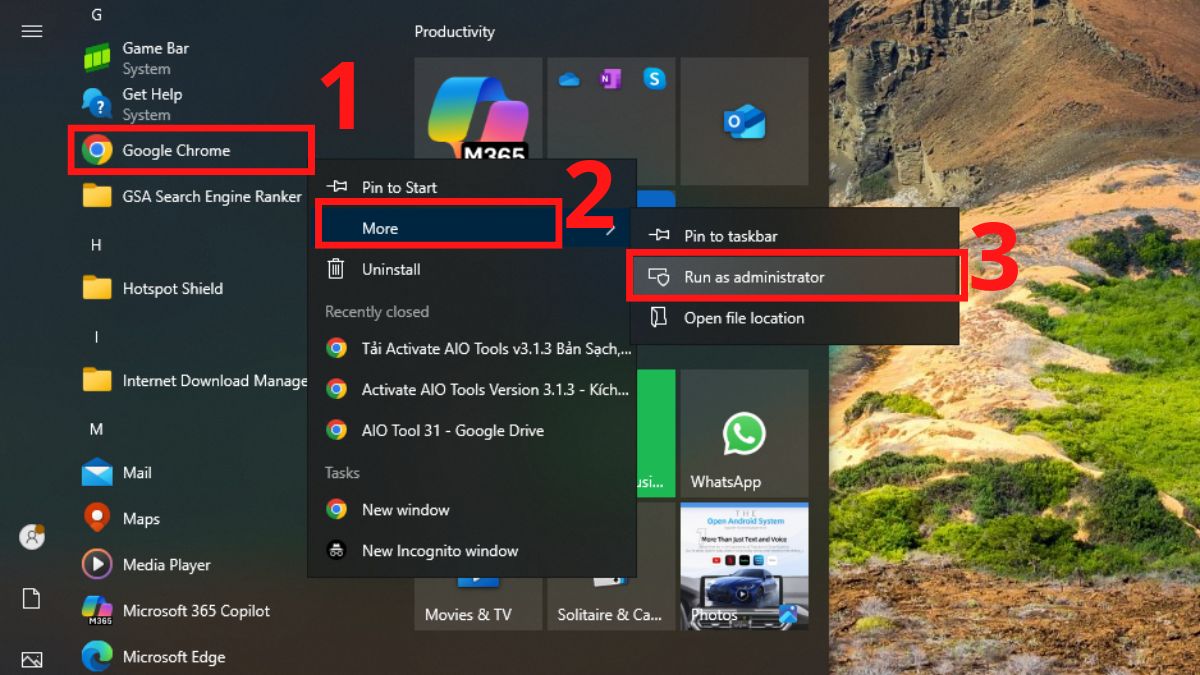Viewport: 1200px width, 675px height.
Task: Click the Media Player label
Action: click(166, 564)
